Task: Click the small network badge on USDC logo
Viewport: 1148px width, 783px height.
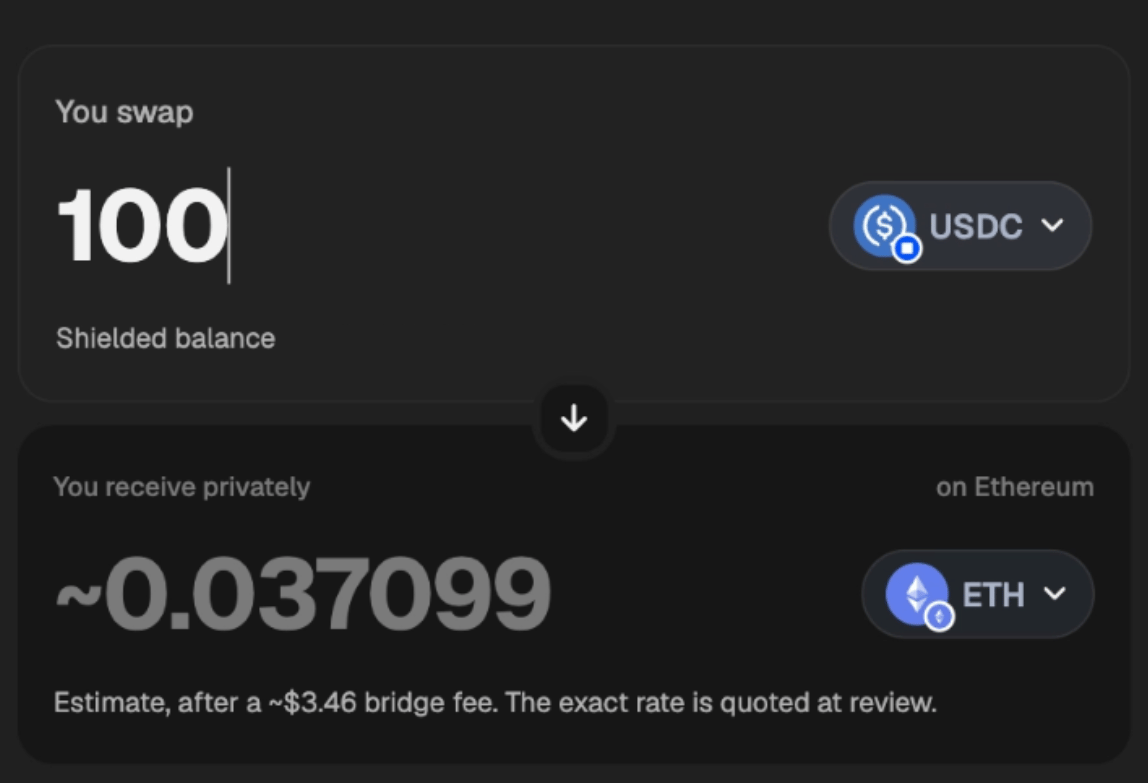Action: pyautogui.click(x=907, y=248)
